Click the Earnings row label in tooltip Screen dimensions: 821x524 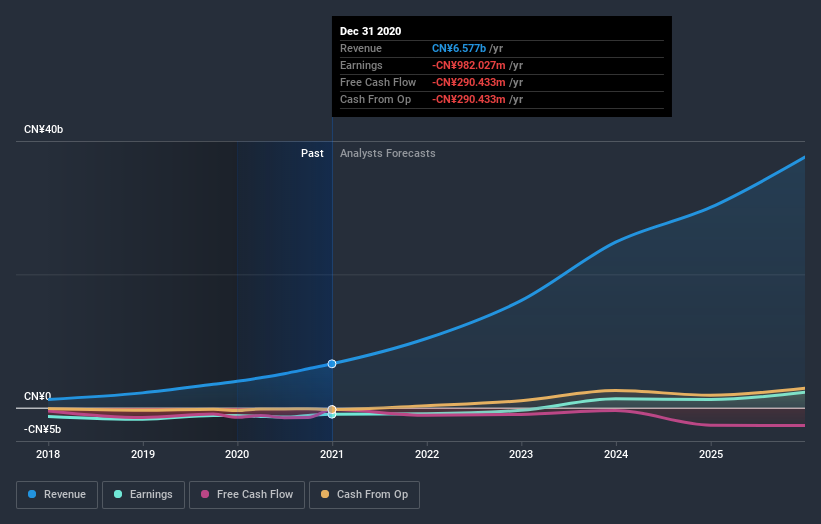(361, 65)
